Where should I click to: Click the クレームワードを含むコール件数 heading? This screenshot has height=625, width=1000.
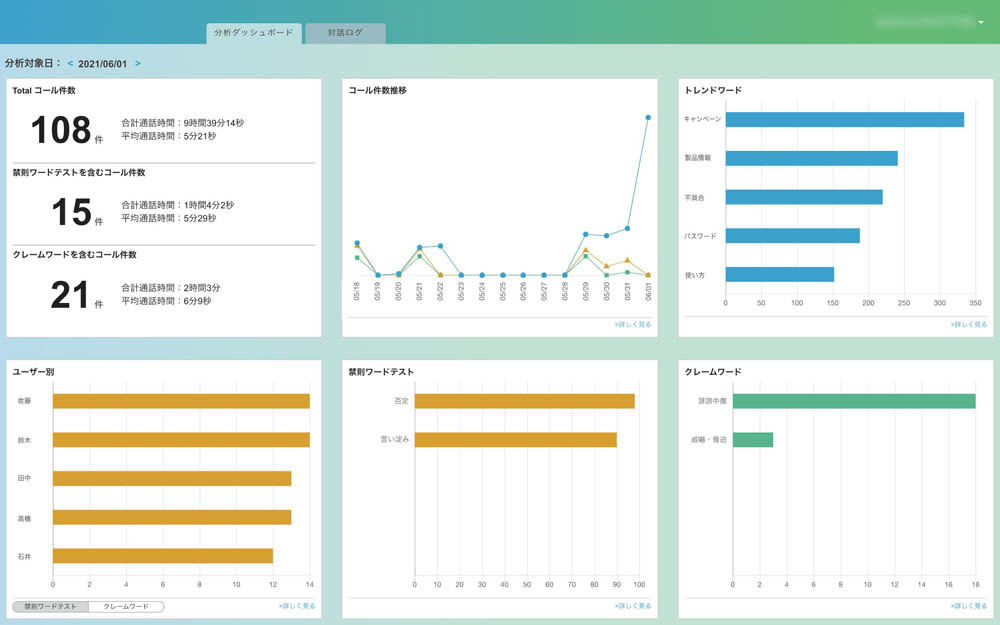(75, 255)
